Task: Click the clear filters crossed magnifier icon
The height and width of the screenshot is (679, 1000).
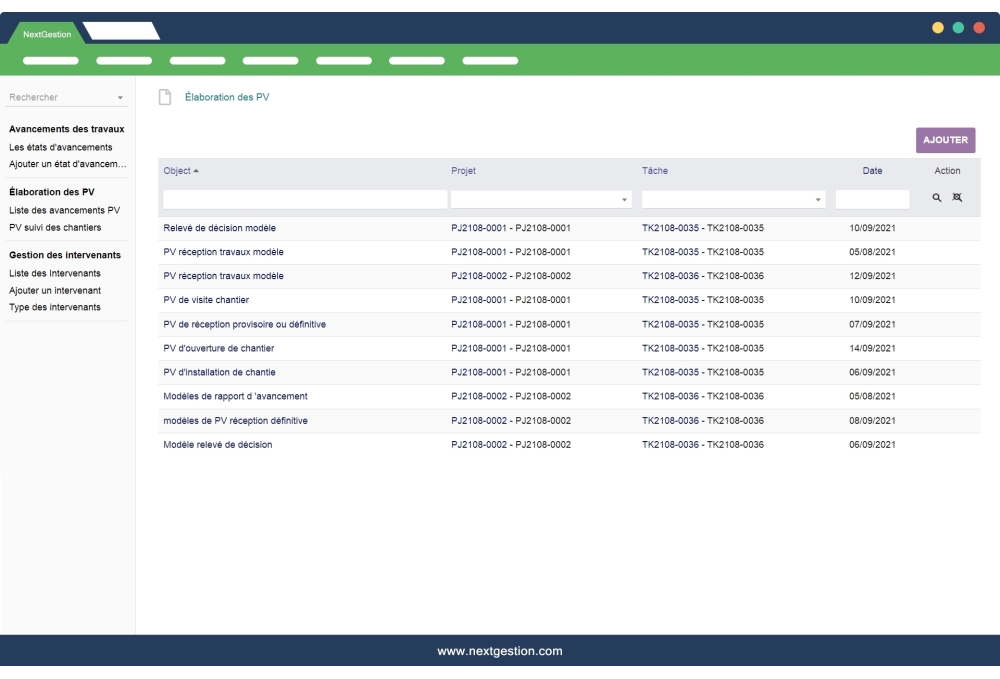Action: 954,199
